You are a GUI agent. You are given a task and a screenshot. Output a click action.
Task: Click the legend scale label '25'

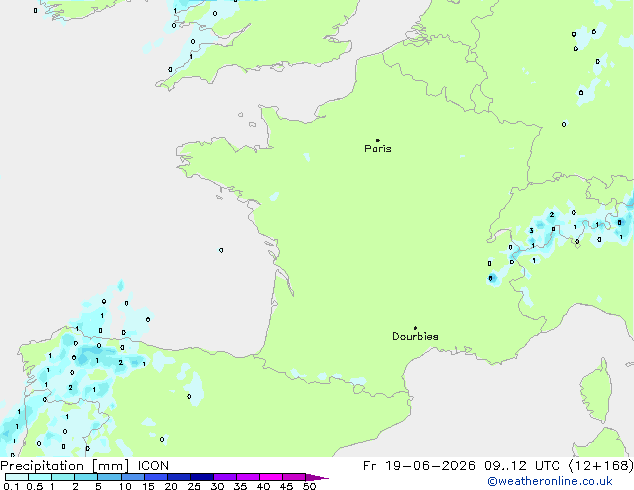click(x=194, y=486)
